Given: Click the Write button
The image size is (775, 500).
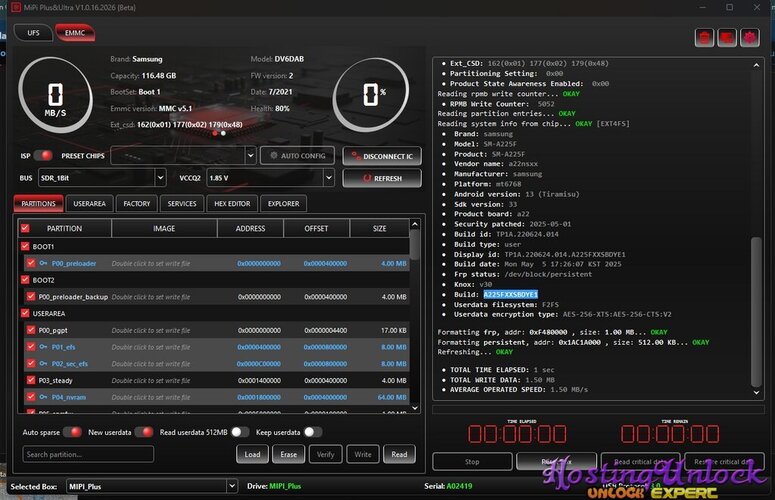Looking at the screenshot, I should pos(363,454).
